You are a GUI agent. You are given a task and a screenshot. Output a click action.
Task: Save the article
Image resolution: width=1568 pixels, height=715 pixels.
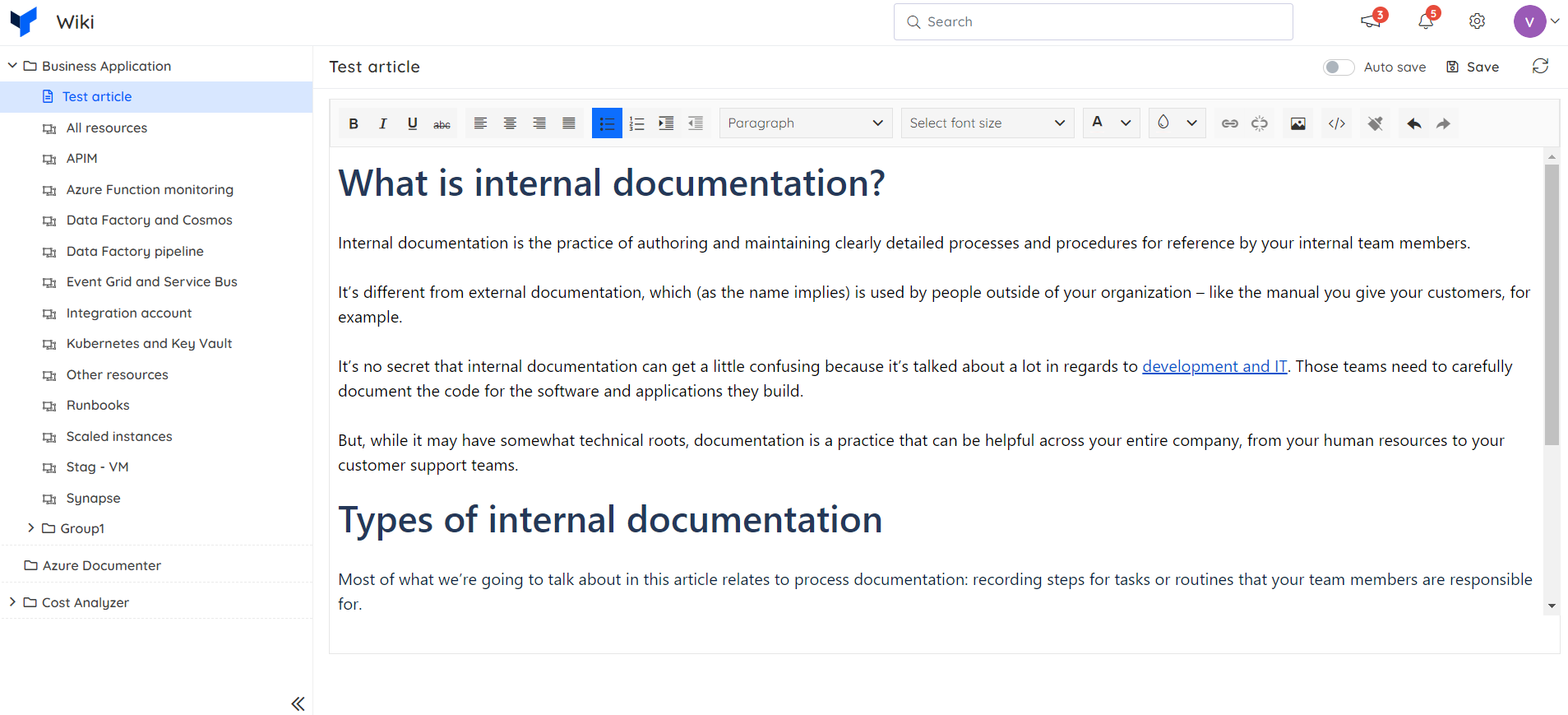coord(1473,67)
